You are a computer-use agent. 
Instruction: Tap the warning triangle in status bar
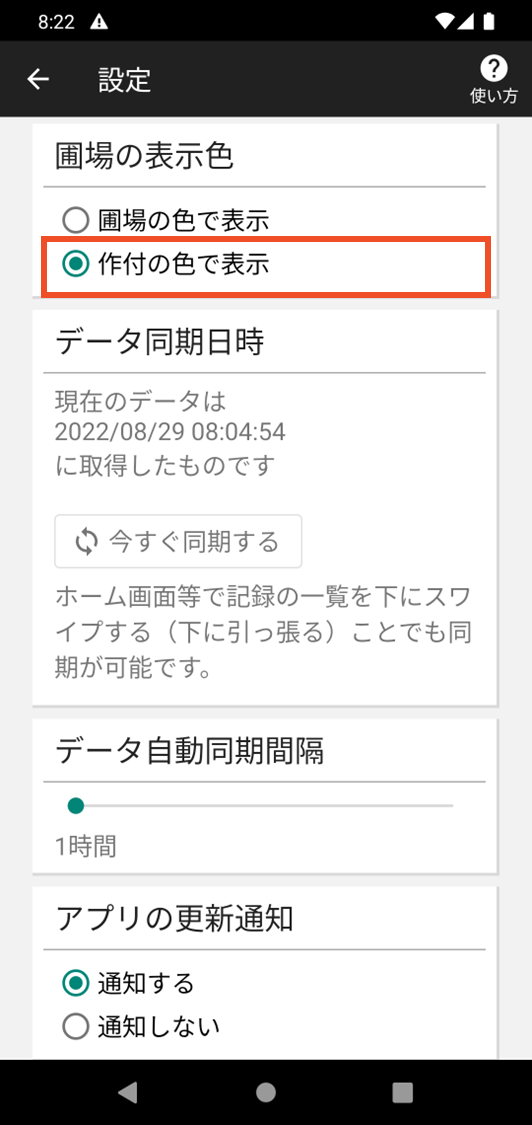click(x=98, y=21)
